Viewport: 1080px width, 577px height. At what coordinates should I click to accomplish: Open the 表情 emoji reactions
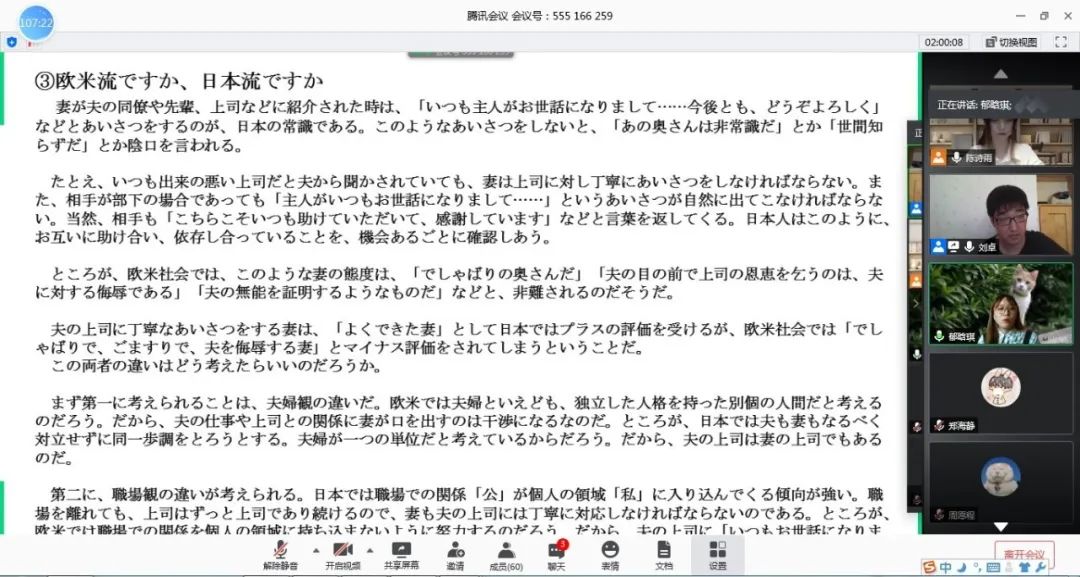click(x=610, y=554)
